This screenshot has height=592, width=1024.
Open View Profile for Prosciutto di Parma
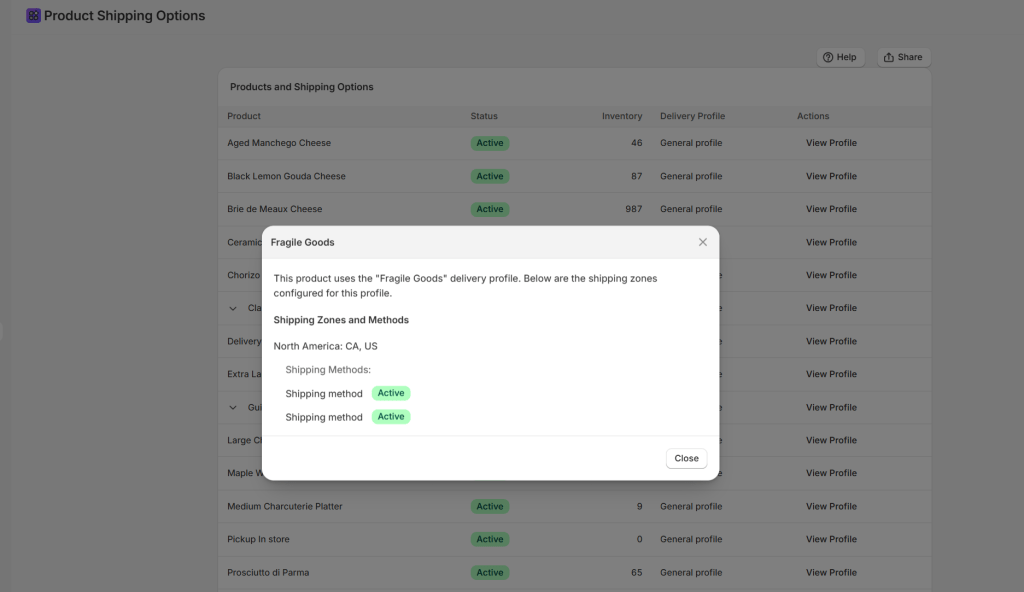click(x=831, y=573)
